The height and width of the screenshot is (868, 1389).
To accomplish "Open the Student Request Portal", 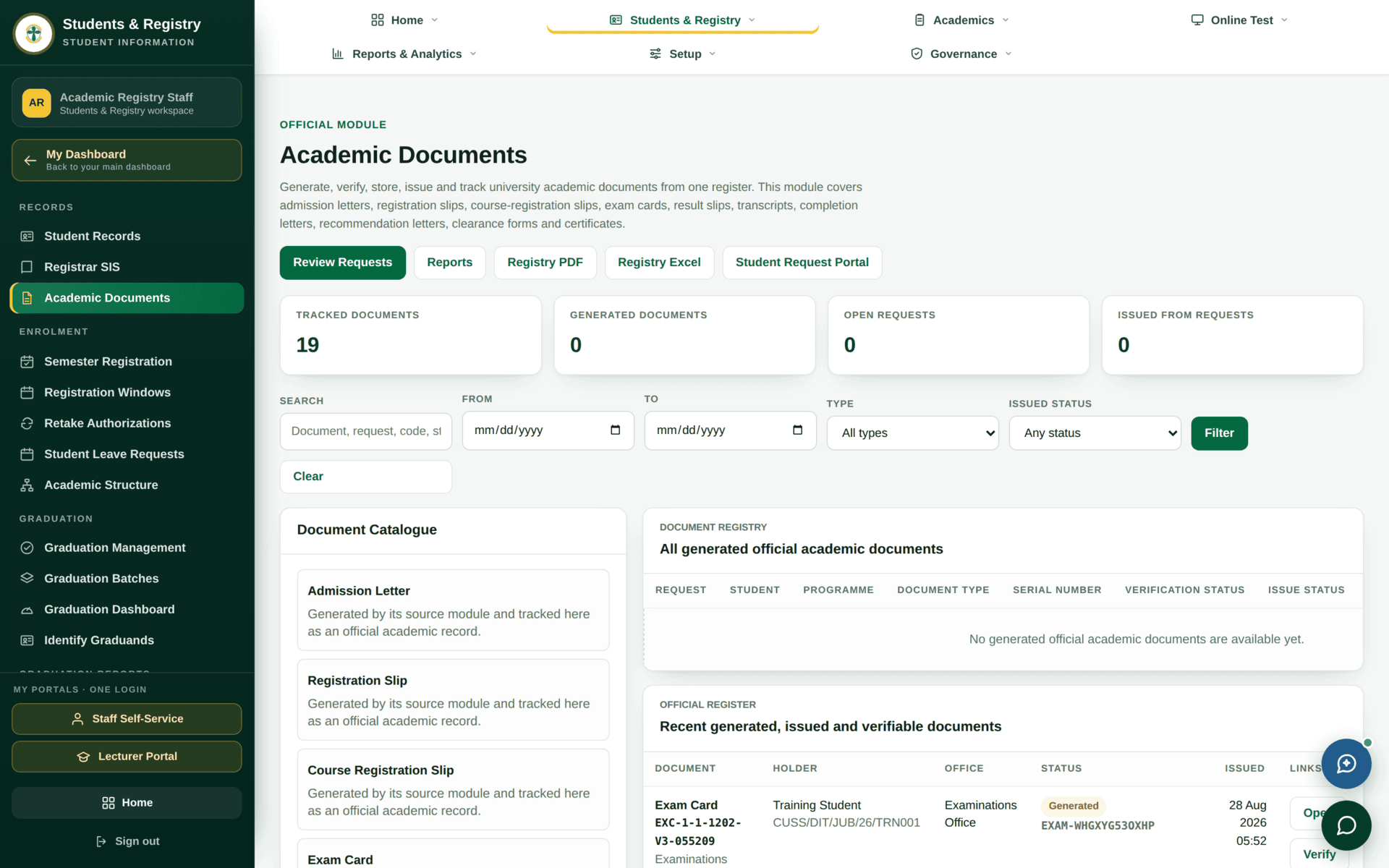I will [x=802, y=263].
